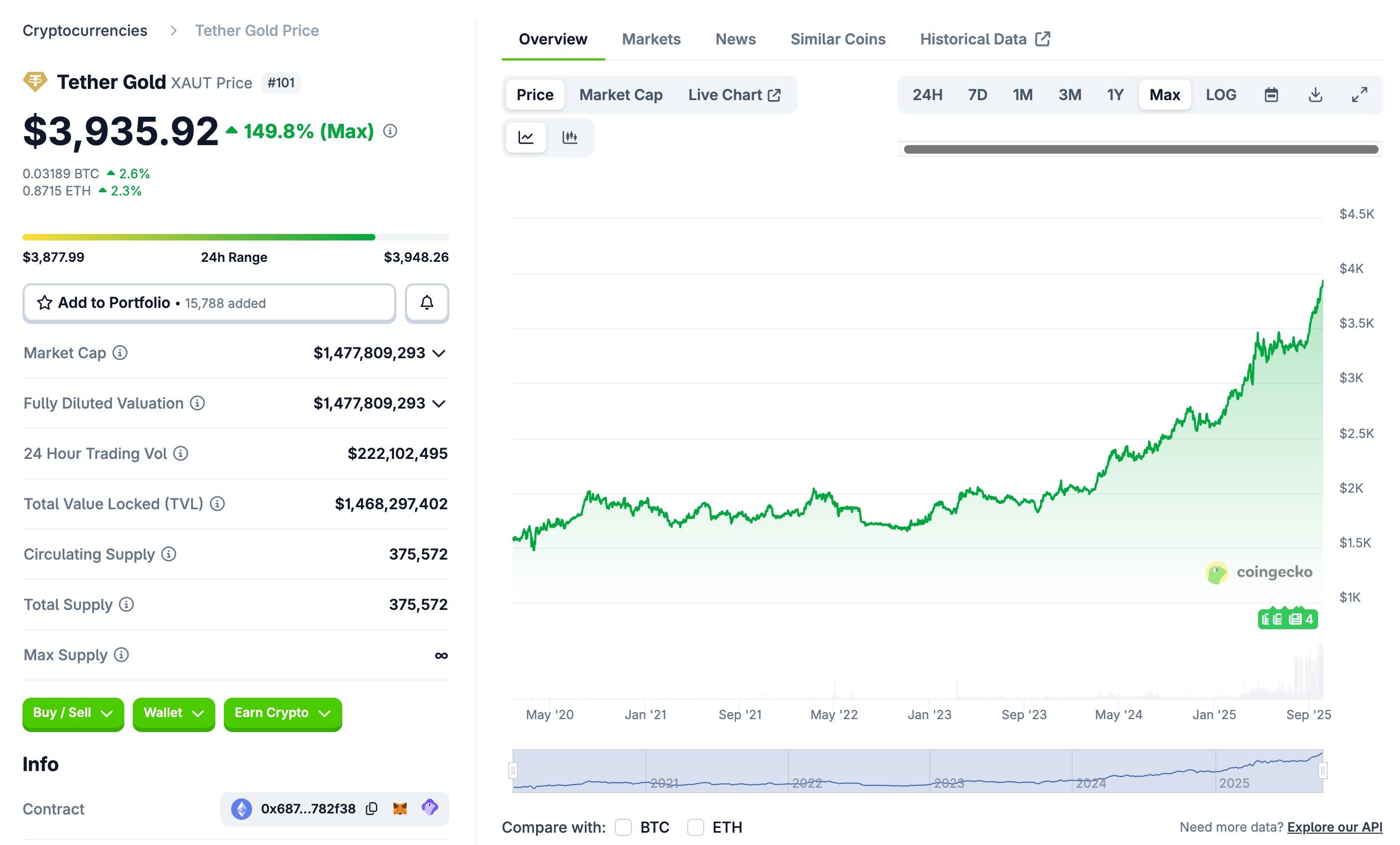1400x845 pixels.
Task: Enable the ETH compare checkbox
Action: (x=696, y=827)
